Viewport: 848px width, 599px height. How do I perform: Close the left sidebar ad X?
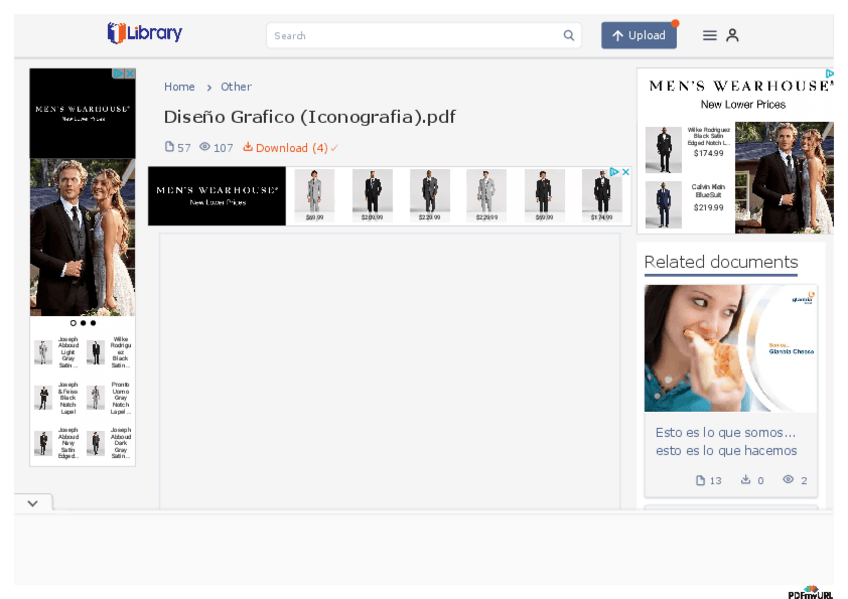130,74
